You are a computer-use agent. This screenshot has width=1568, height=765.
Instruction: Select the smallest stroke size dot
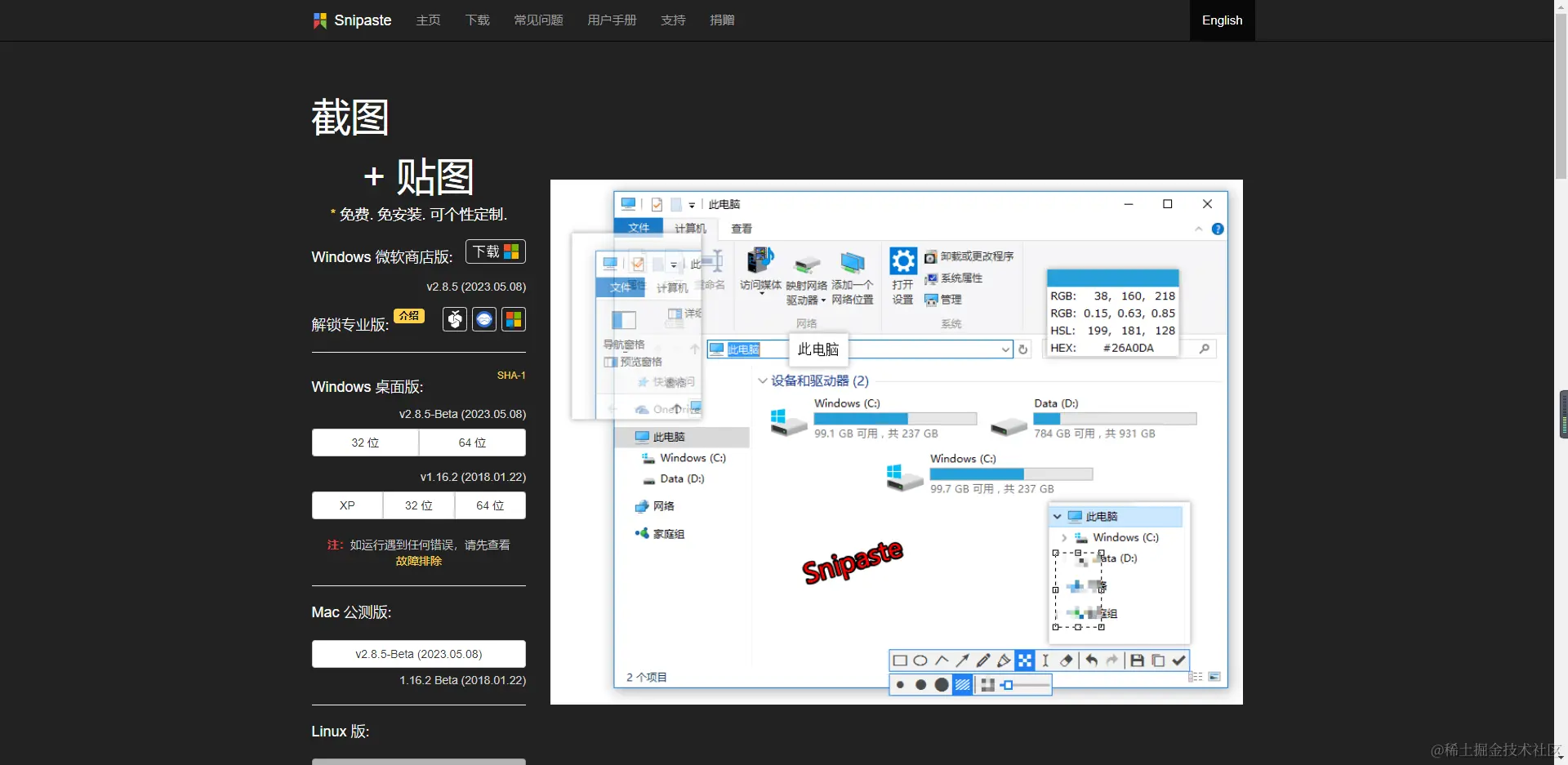[x=900, y=685]
